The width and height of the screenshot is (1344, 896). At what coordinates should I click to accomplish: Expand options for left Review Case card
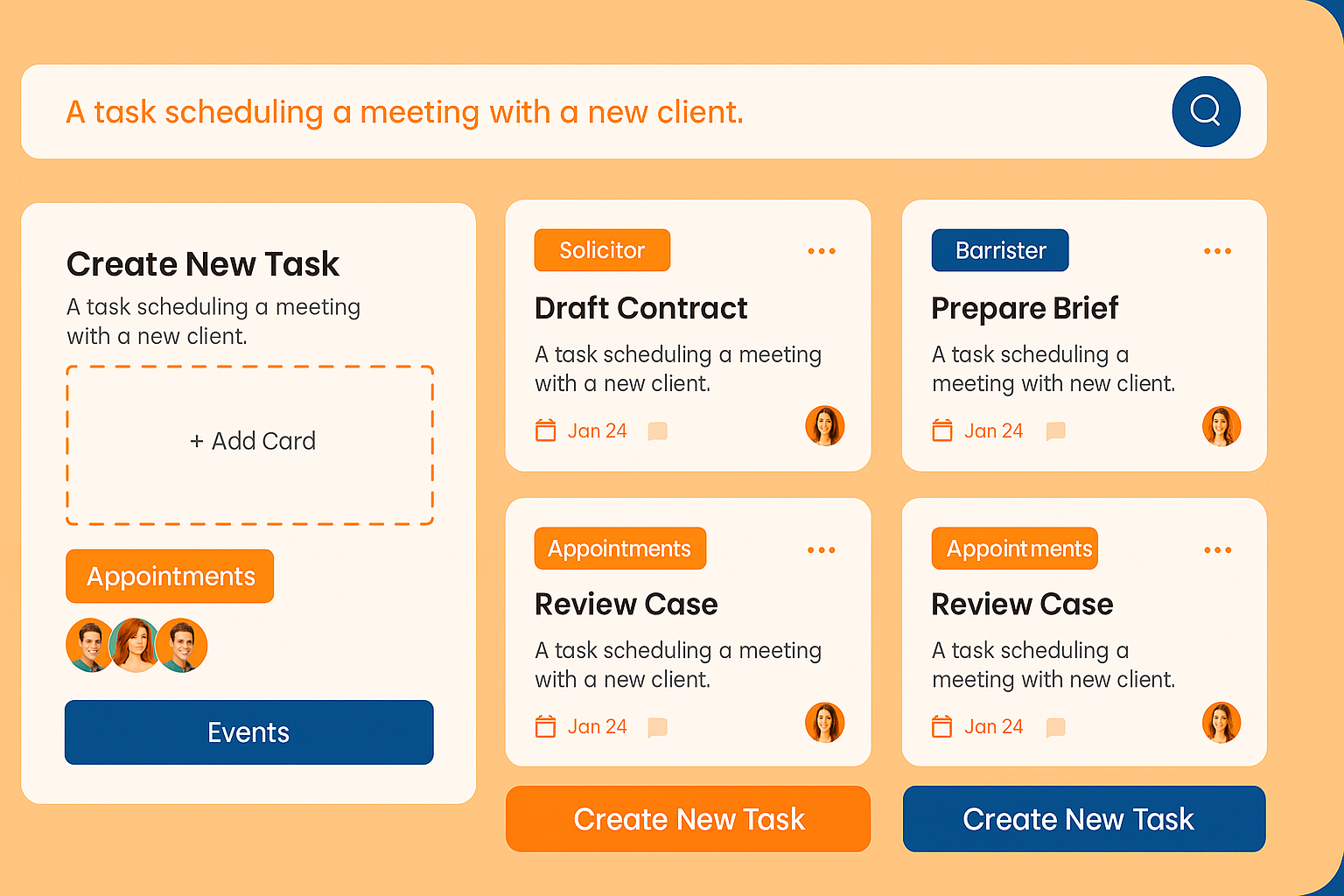pos(821,550)
